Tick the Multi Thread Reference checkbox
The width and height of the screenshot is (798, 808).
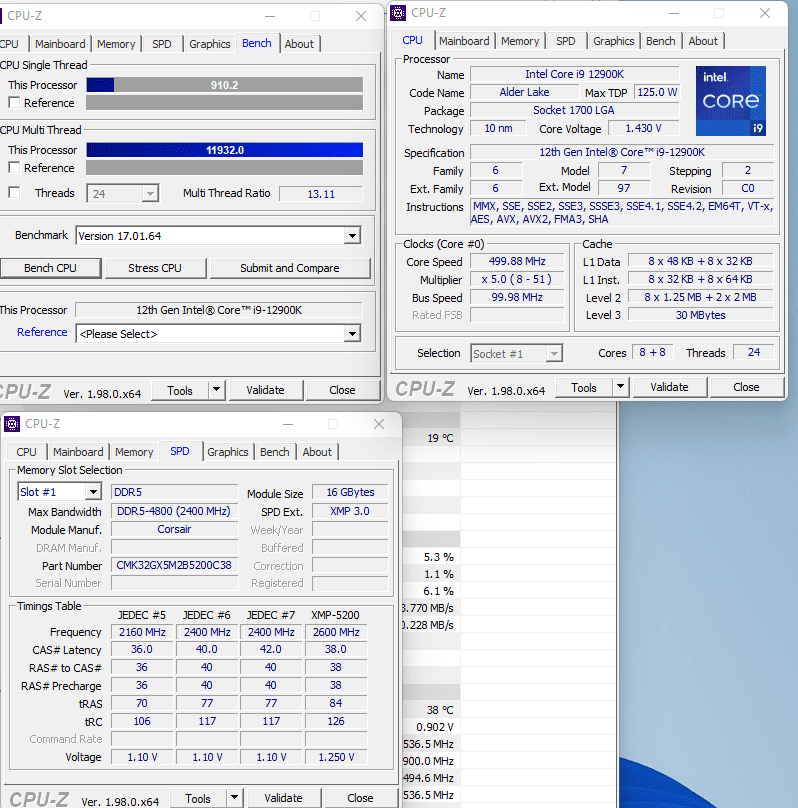coord(14,167)
